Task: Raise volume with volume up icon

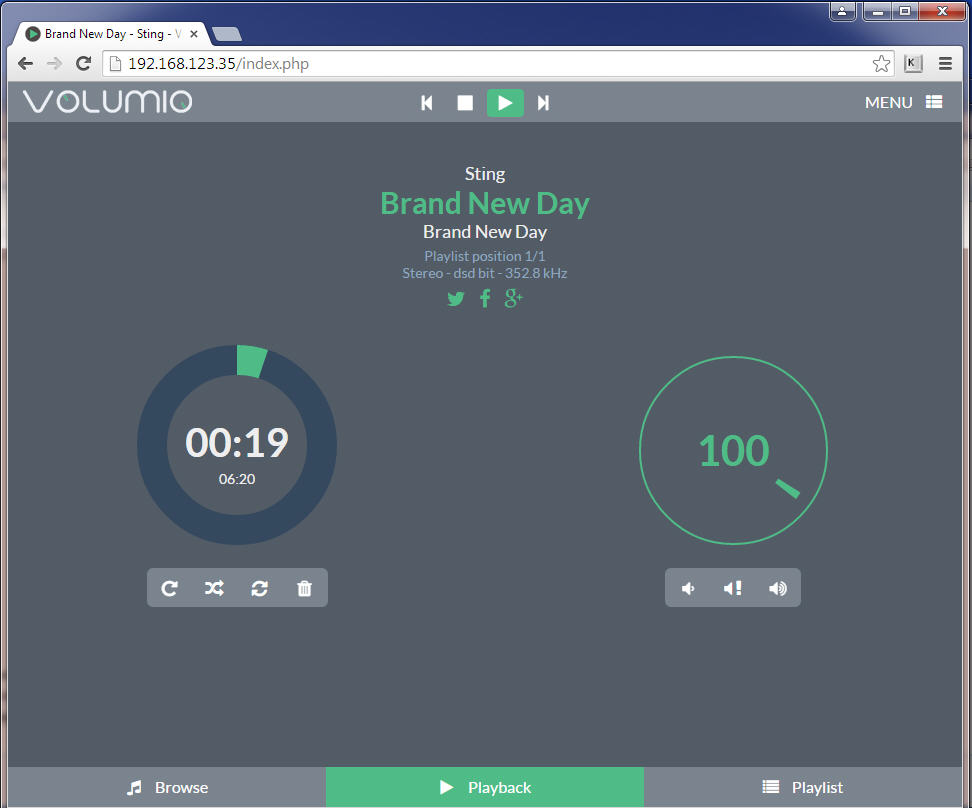Action: [778, 588]
